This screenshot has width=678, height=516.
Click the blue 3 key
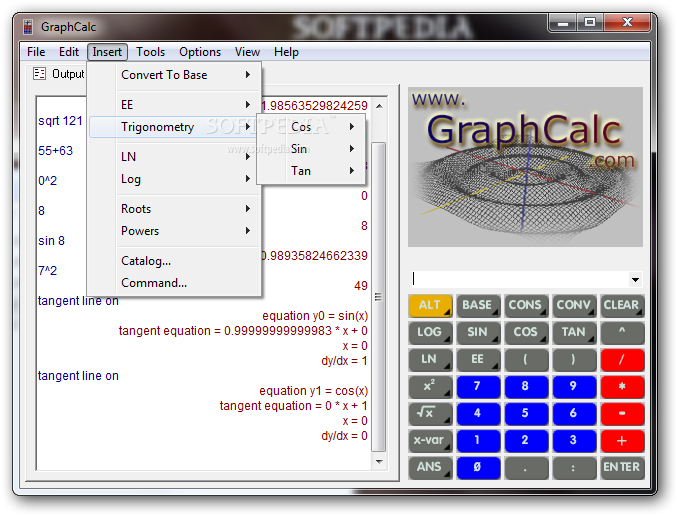coord(574,441)
